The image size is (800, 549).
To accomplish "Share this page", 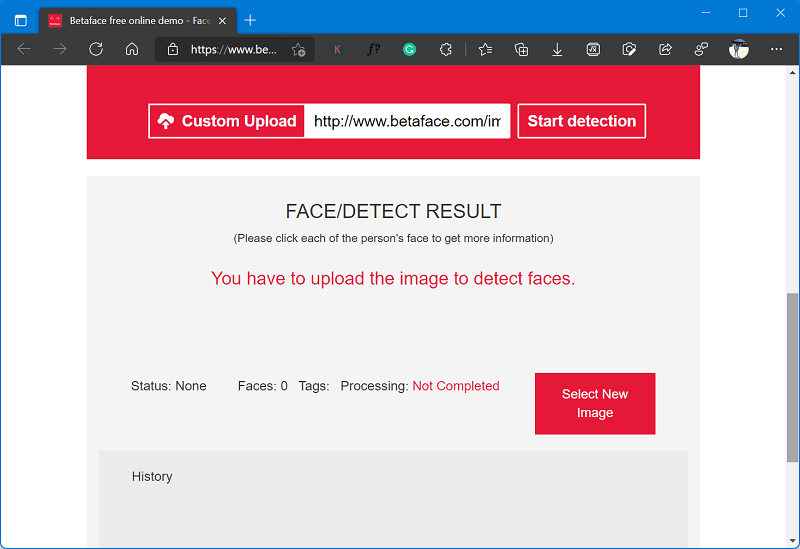I will click(x=665, y=49).
